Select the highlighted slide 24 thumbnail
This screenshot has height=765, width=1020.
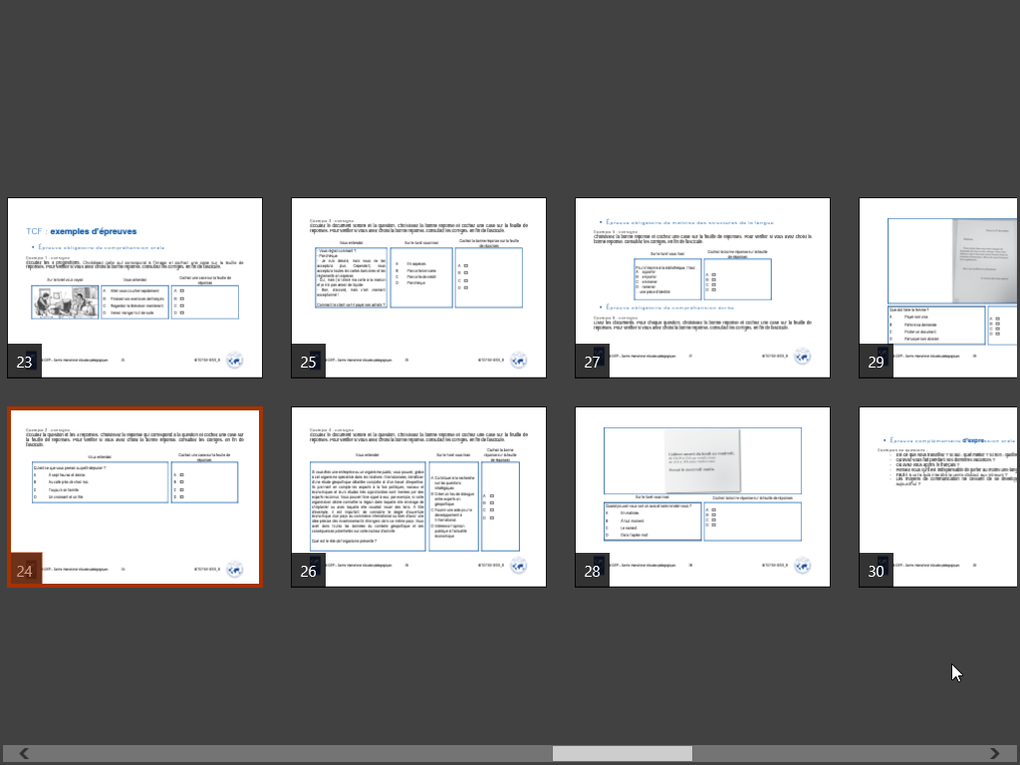point(135,497)
